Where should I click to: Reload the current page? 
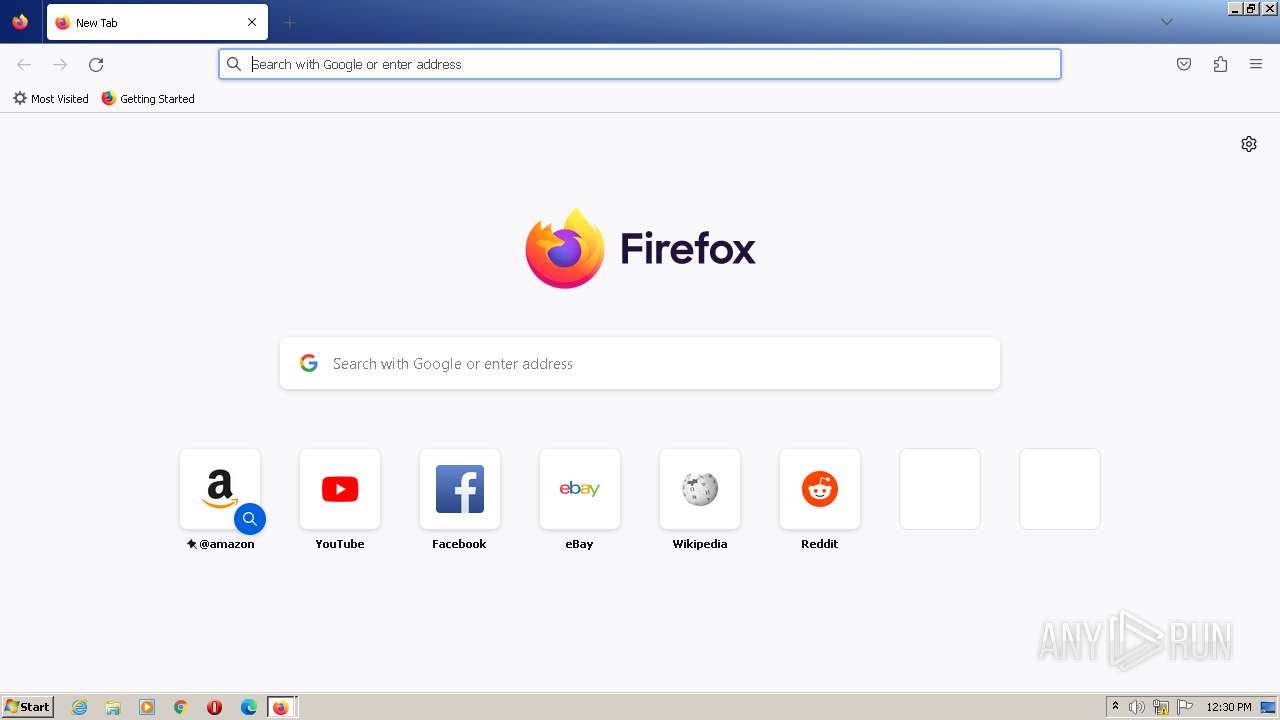(96, 64)
